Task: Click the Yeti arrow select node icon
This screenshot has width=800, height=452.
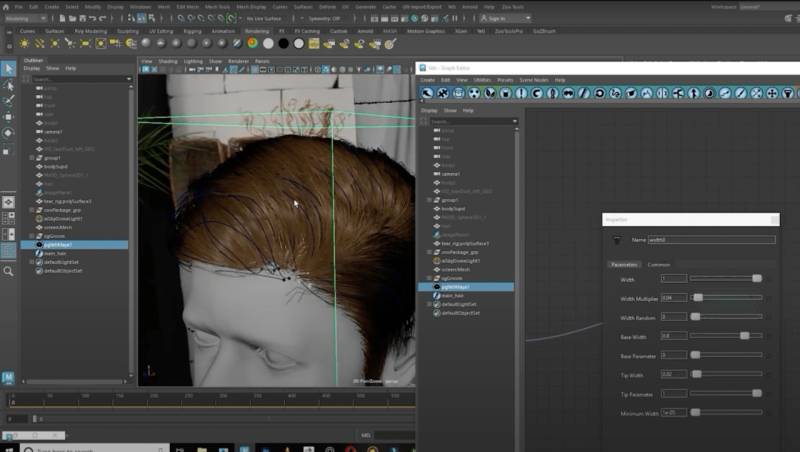Action: click(x=427, y=93)
